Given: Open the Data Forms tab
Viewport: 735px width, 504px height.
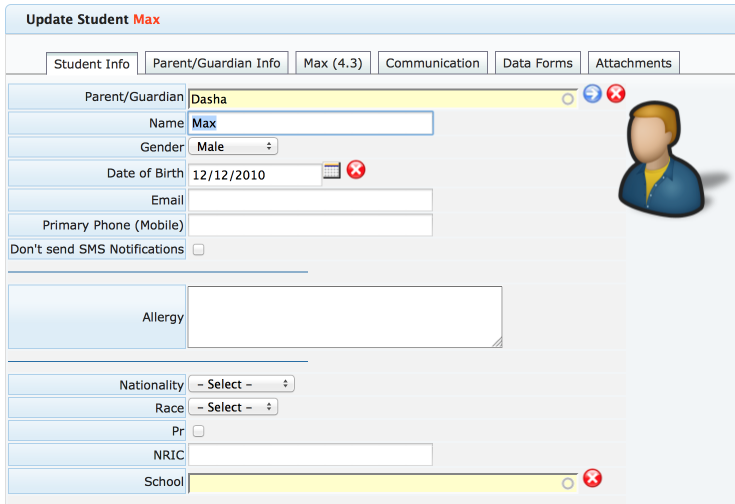Looking at the screenshot, I should pyautogui.click(x=538, y=63).
